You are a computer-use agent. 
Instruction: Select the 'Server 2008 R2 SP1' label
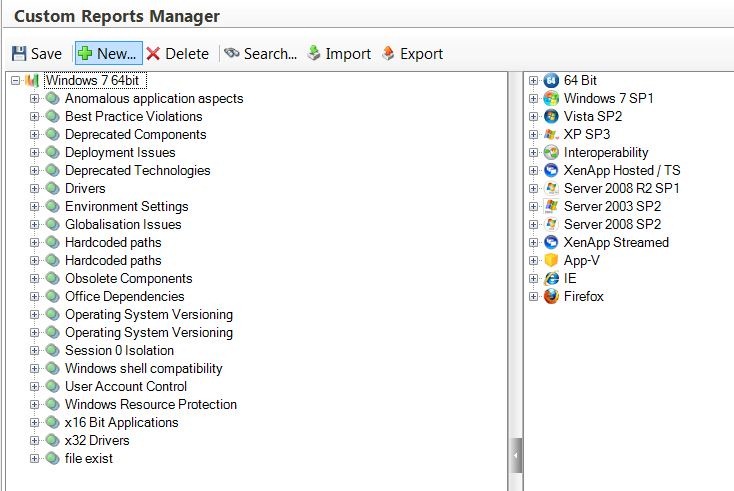tap(622, 188)
